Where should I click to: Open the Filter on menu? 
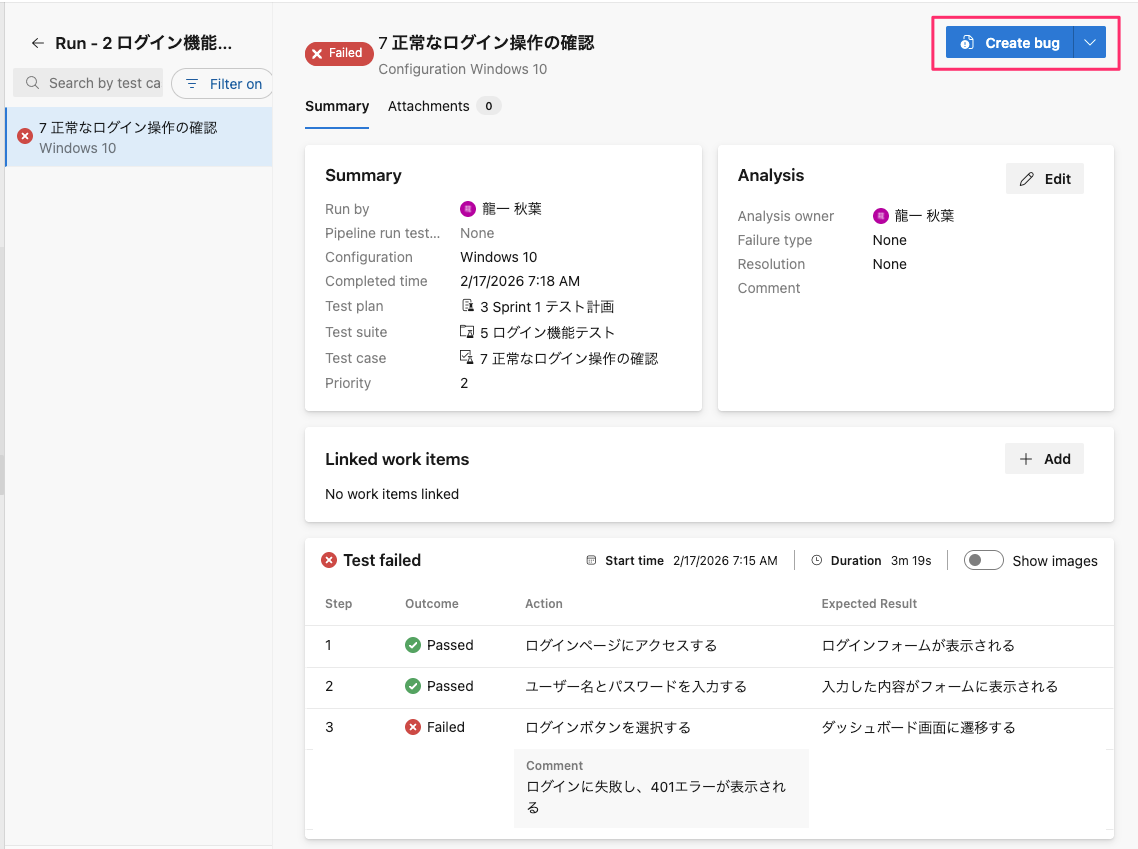223,84
